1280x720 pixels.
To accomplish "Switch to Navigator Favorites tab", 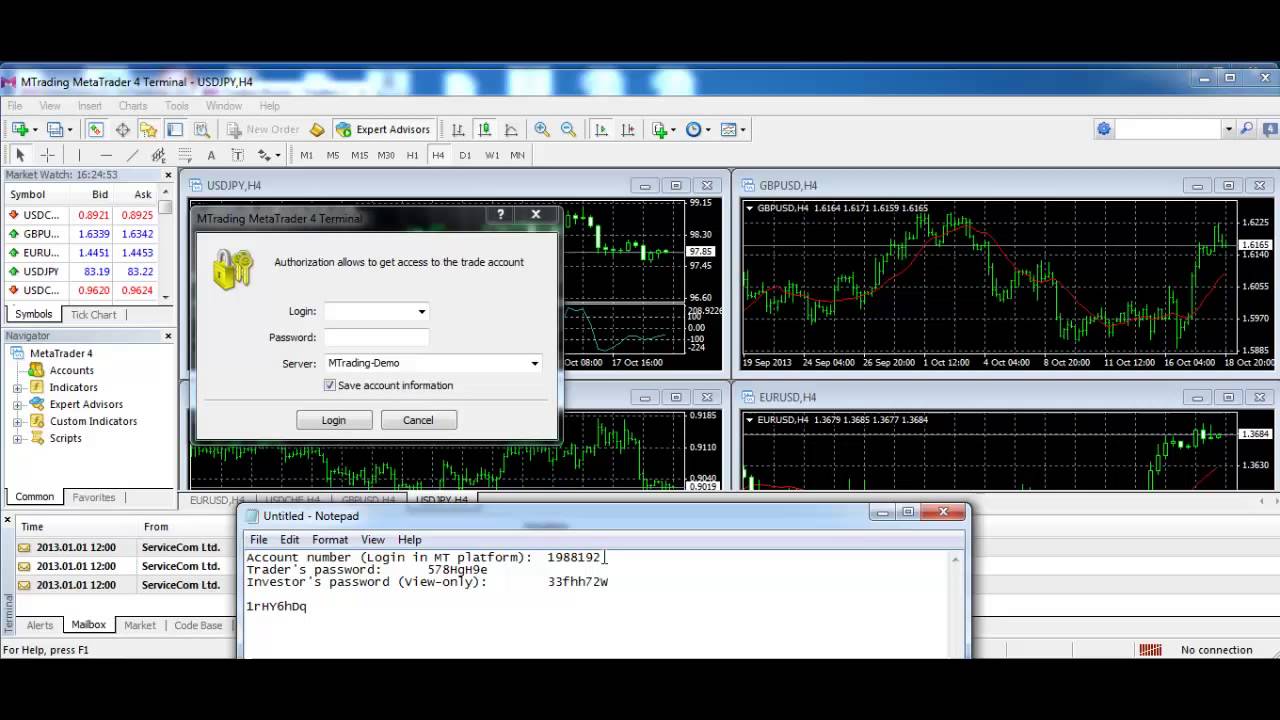I will (x=94, y=497).
